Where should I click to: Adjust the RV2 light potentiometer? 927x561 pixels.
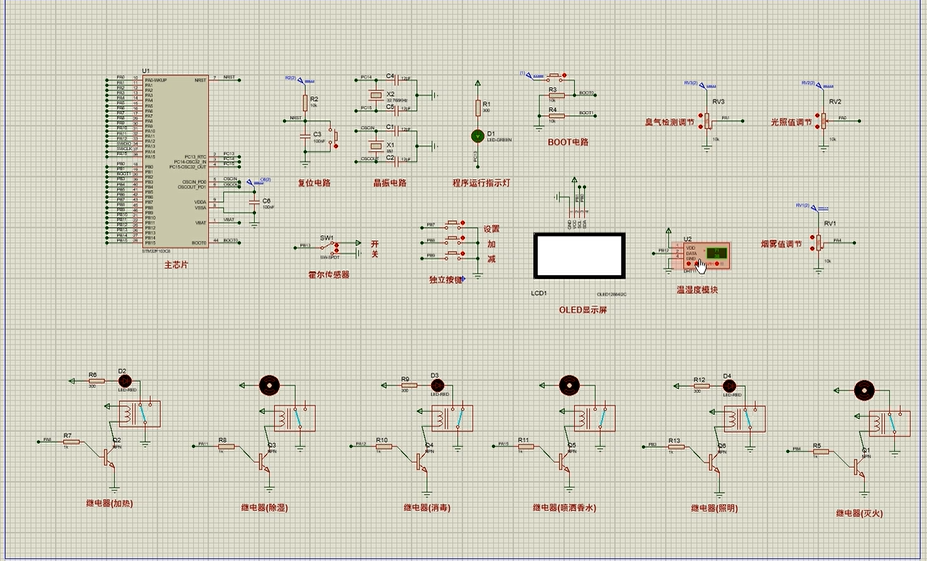pos(824,121)
